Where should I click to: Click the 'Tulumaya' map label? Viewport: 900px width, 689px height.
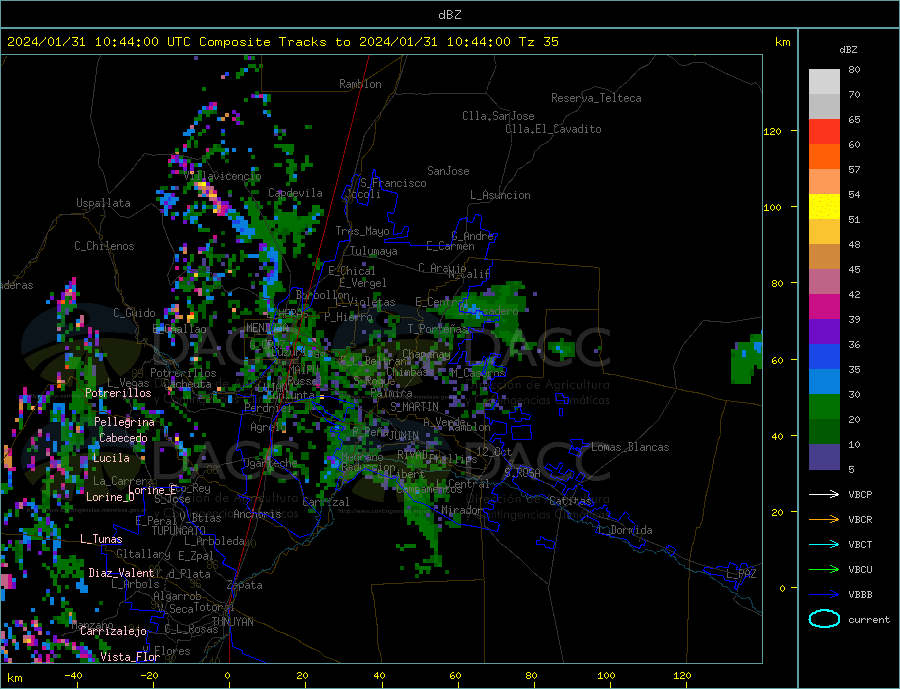(374, 251)
